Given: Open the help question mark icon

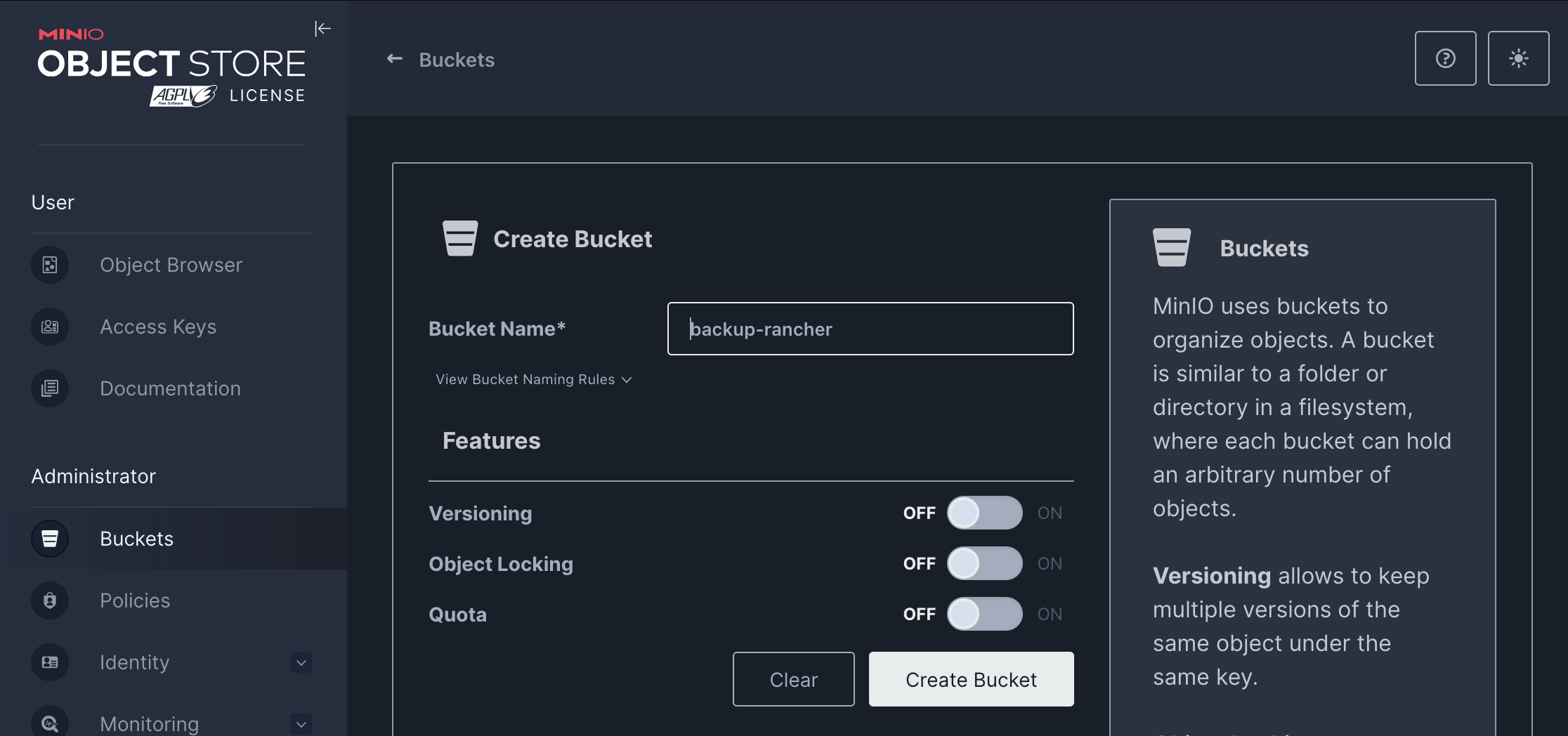Looking at the screenshot, I should [1445, 58].
